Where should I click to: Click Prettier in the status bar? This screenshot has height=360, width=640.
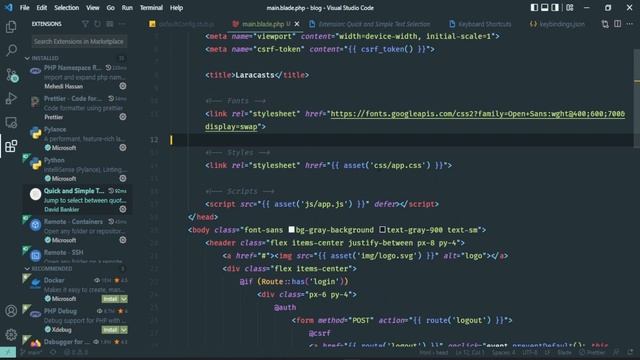click(x=592, y=352)
